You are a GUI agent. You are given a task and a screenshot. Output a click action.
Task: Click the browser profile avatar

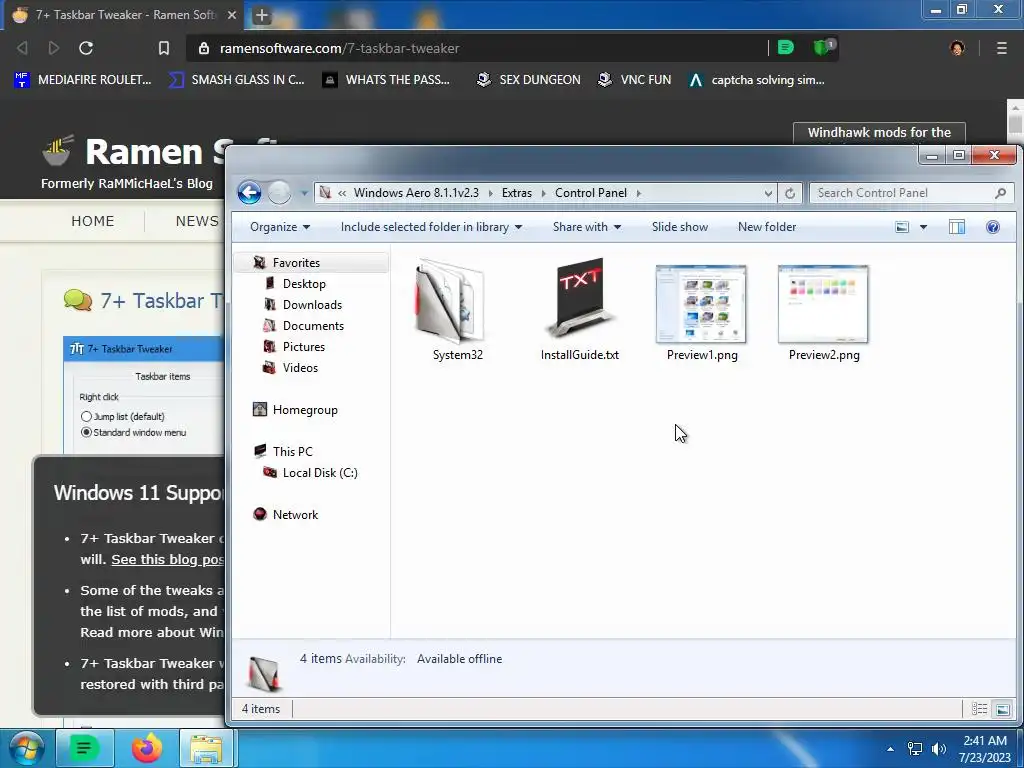[957, 48]
